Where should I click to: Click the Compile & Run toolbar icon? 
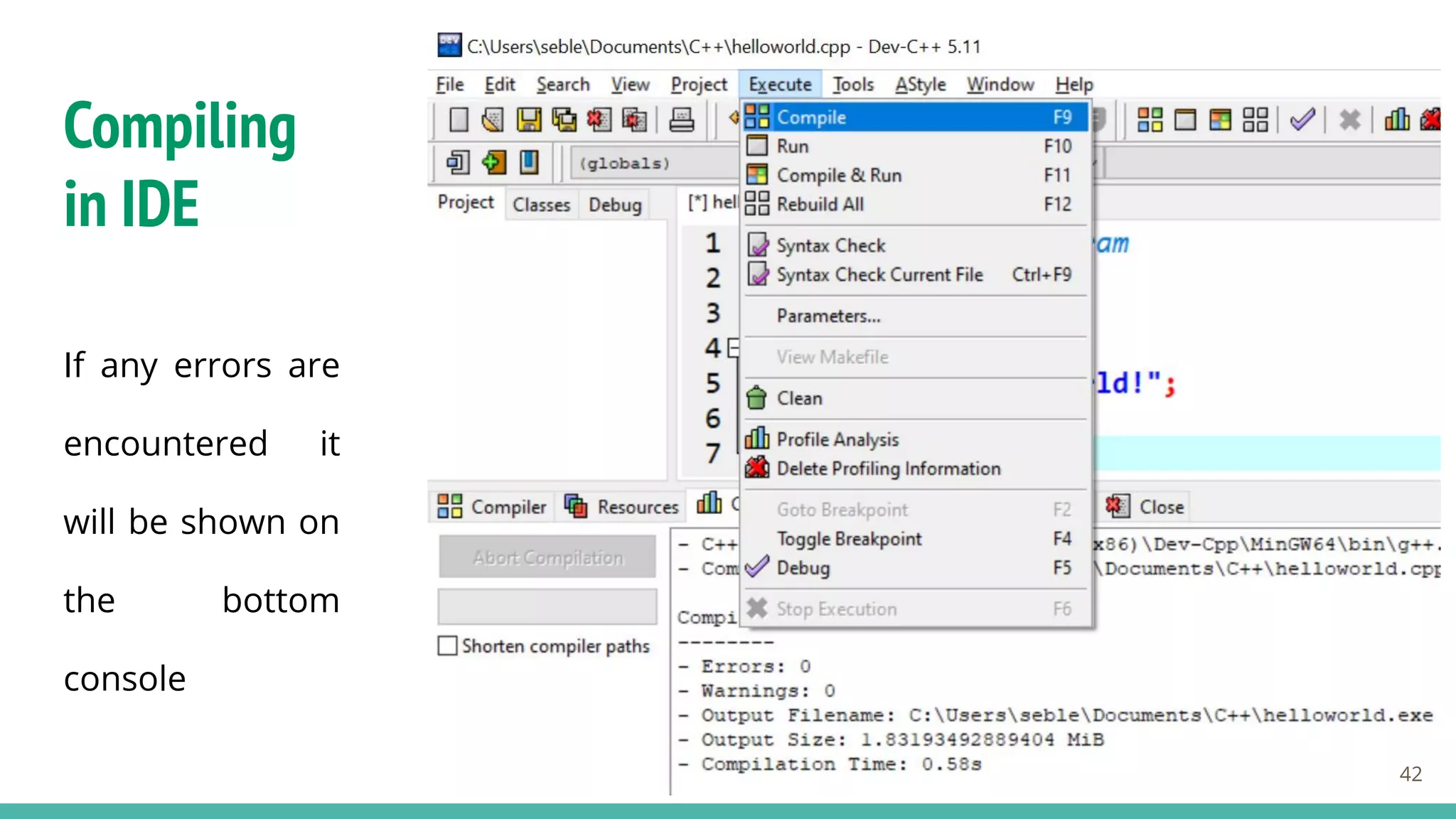(1220, 119)
